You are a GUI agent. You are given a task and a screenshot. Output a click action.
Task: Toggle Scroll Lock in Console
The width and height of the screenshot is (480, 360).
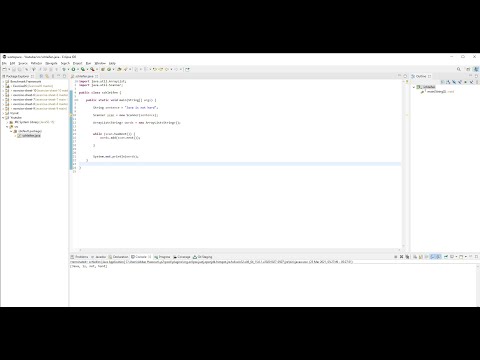point(421,257)
